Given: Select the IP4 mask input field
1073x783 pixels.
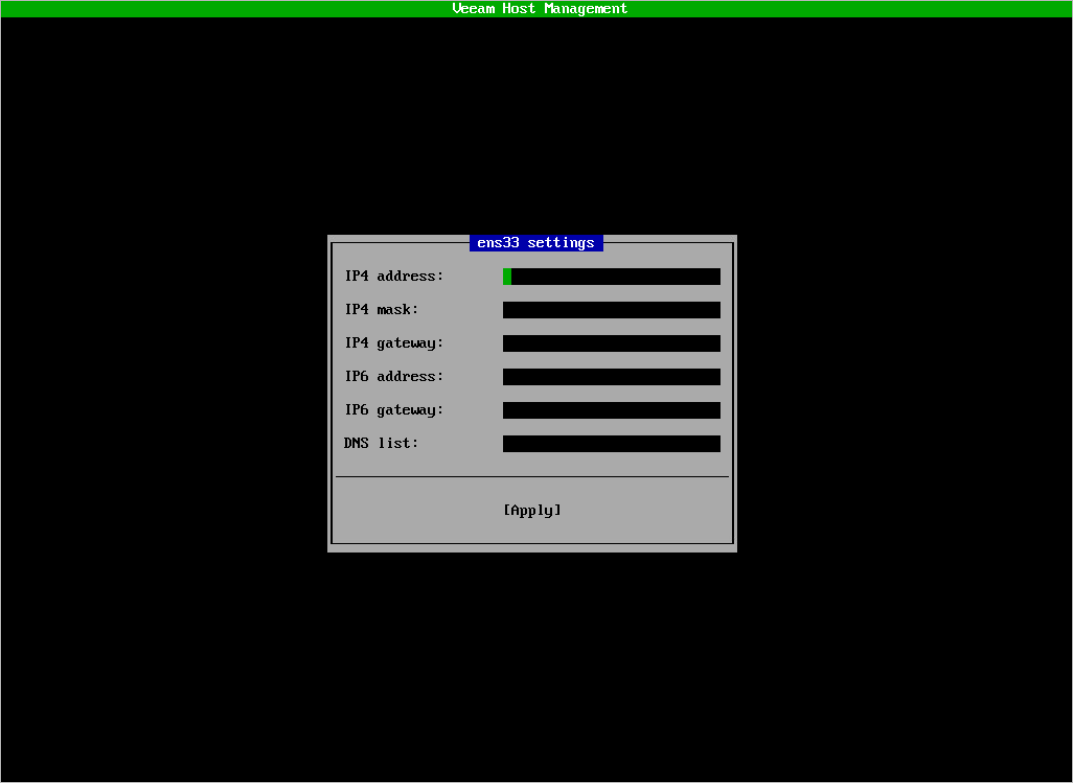Looking at the screenshot, I should click(611, 310).
